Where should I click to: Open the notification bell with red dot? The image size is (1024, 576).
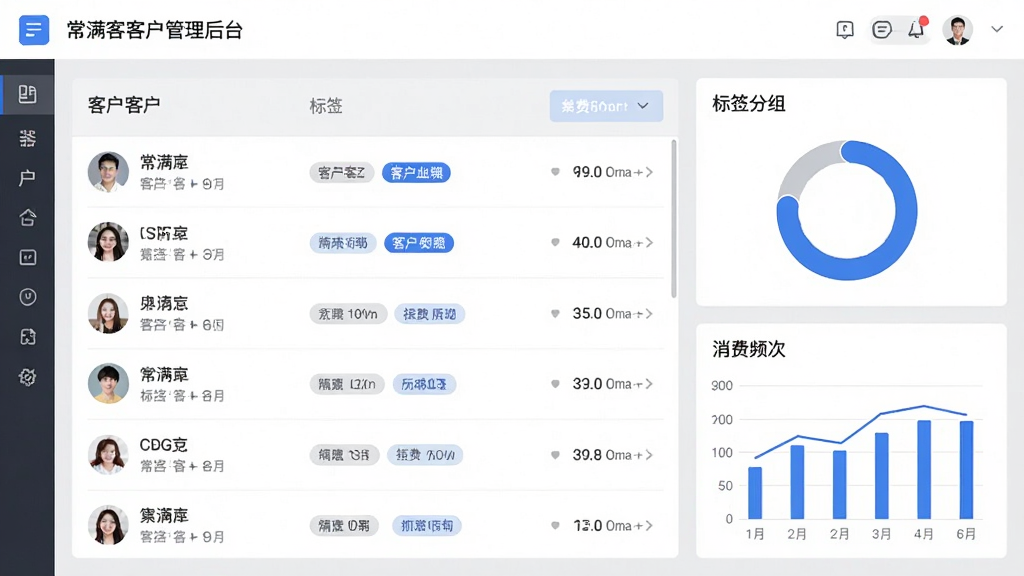click(x=917, y=29)
